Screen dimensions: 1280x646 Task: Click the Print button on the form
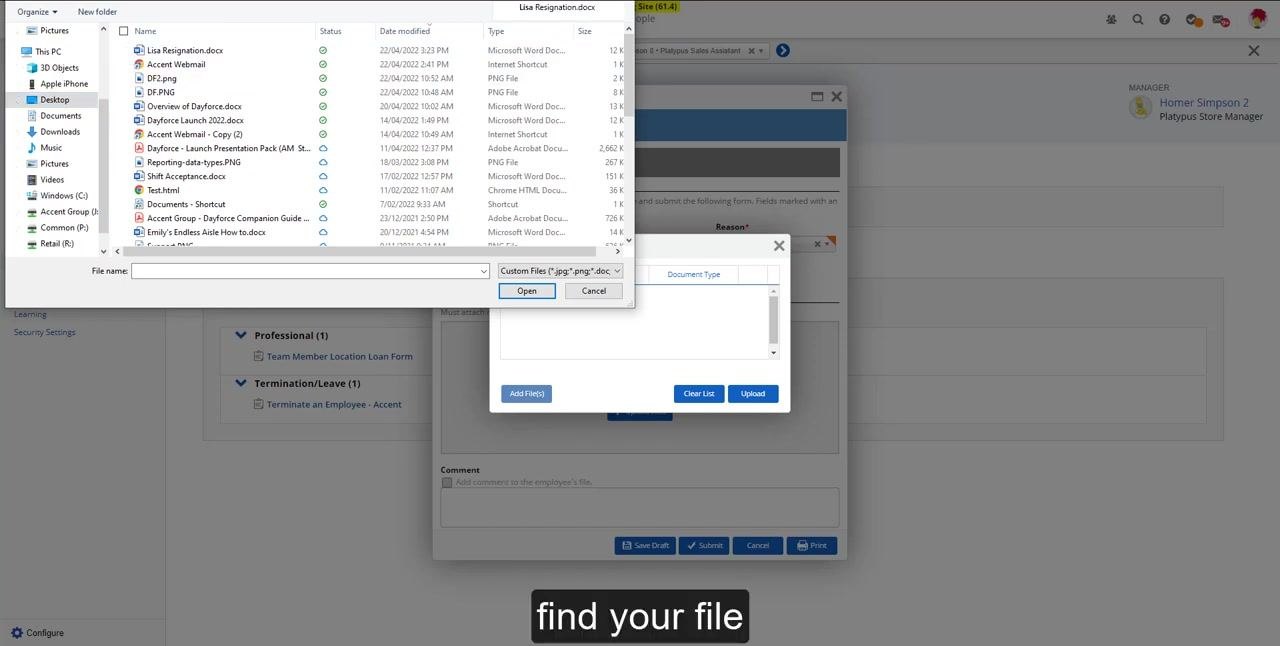(811, 545)
